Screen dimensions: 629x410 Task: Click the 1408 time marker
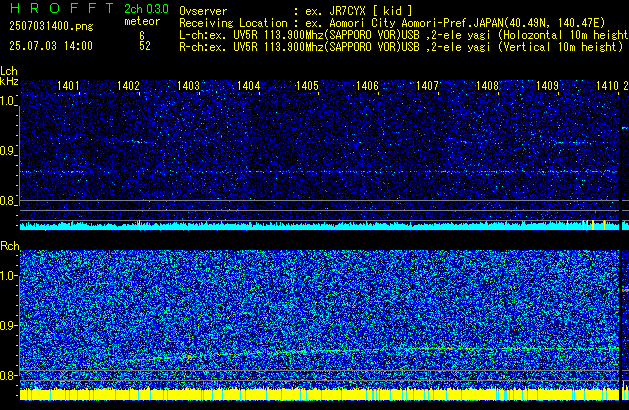point(487,86)
